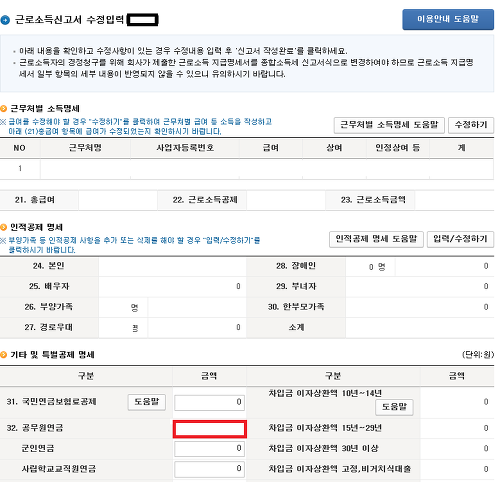Click the 27. 경로우대 label
Viewport: 500px width, 482px height.
coord(49,327)
